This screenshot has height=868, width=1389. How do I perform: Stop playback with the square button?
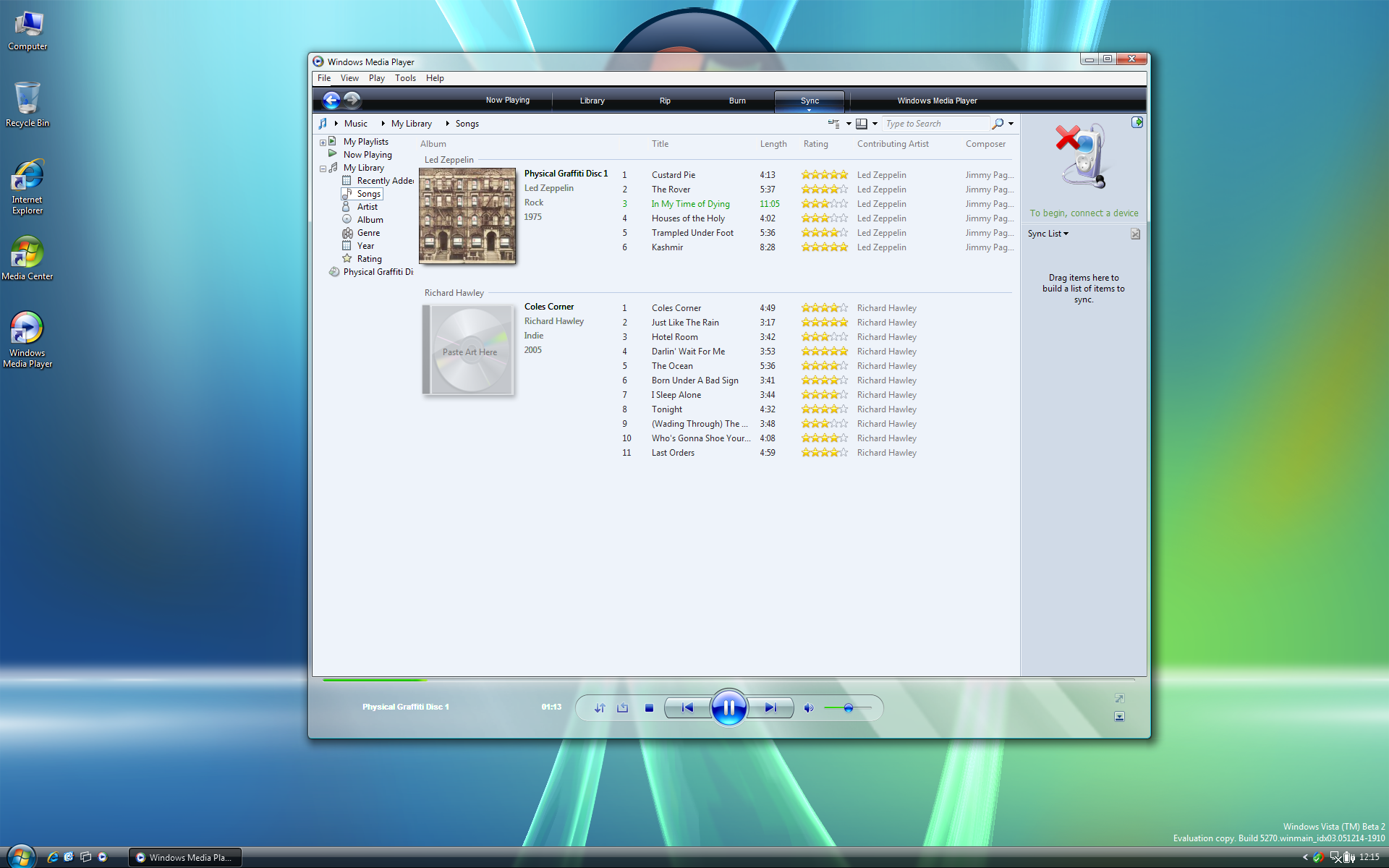point(649,708)
